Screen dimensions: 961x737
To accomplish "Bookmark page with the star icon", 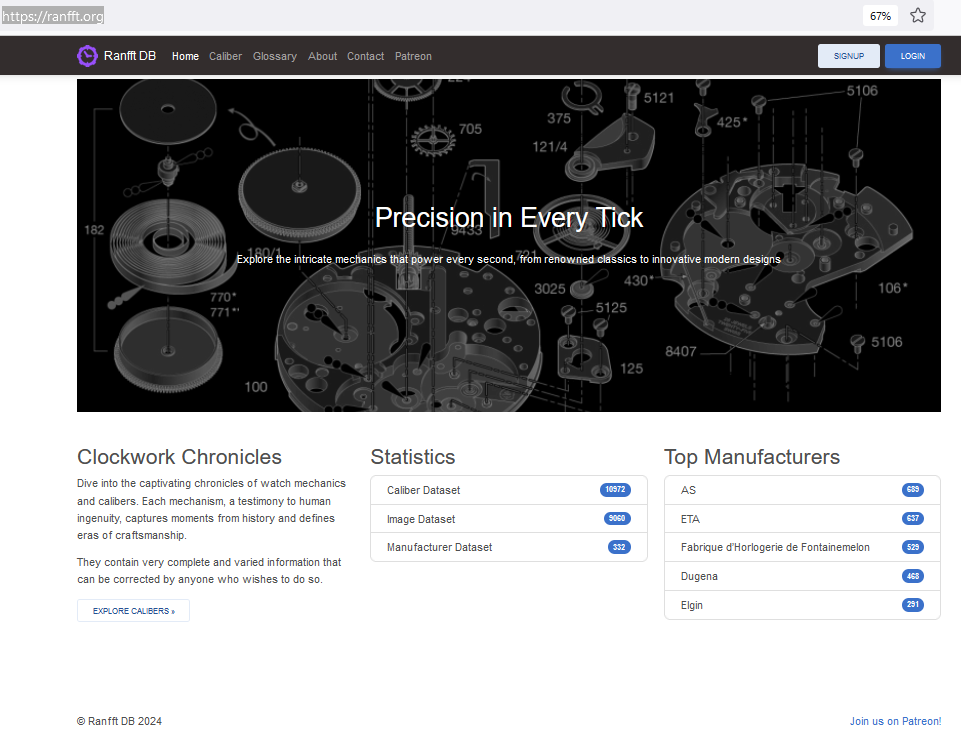I will pyautogui.click(x=917, y=16).
